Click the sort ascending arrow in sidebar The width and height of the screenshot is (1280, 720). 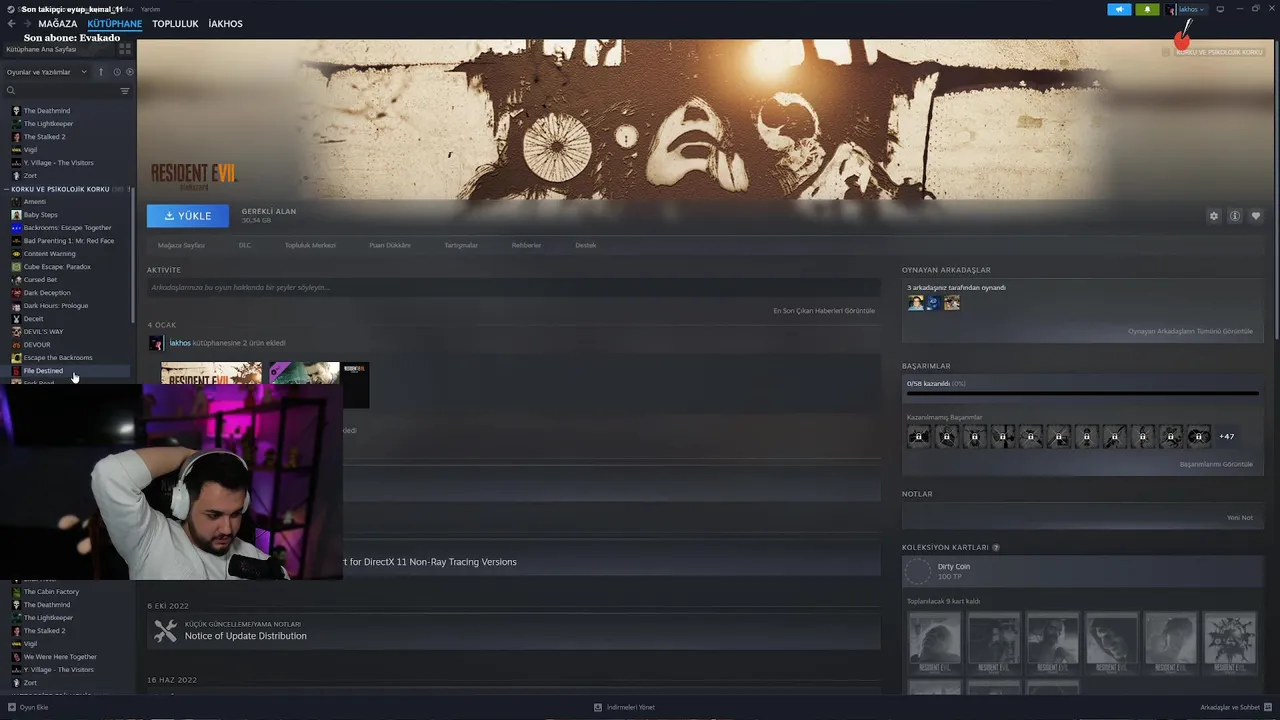(x=101, y=72)
